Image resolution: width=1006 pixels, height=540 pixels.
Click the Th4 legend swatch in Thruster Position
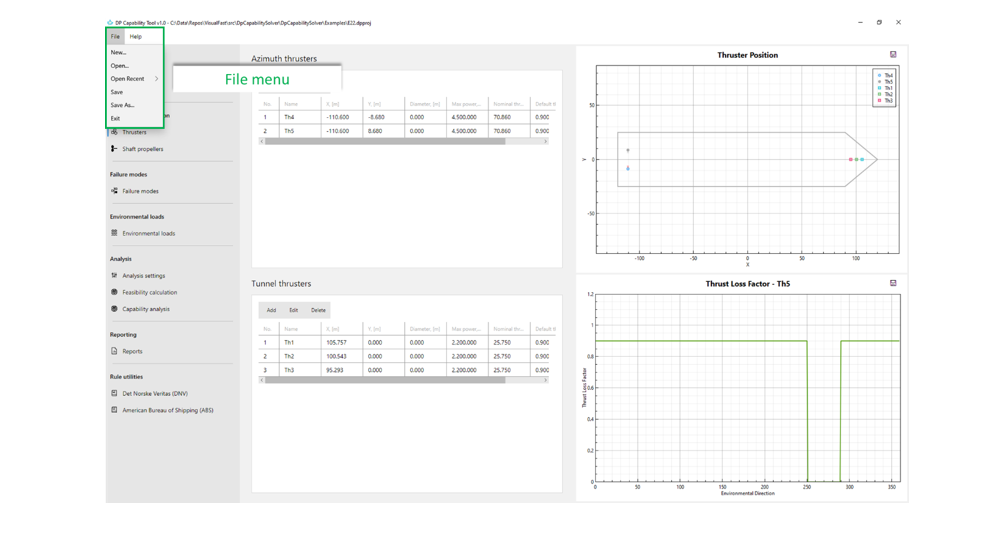[880, 76]
